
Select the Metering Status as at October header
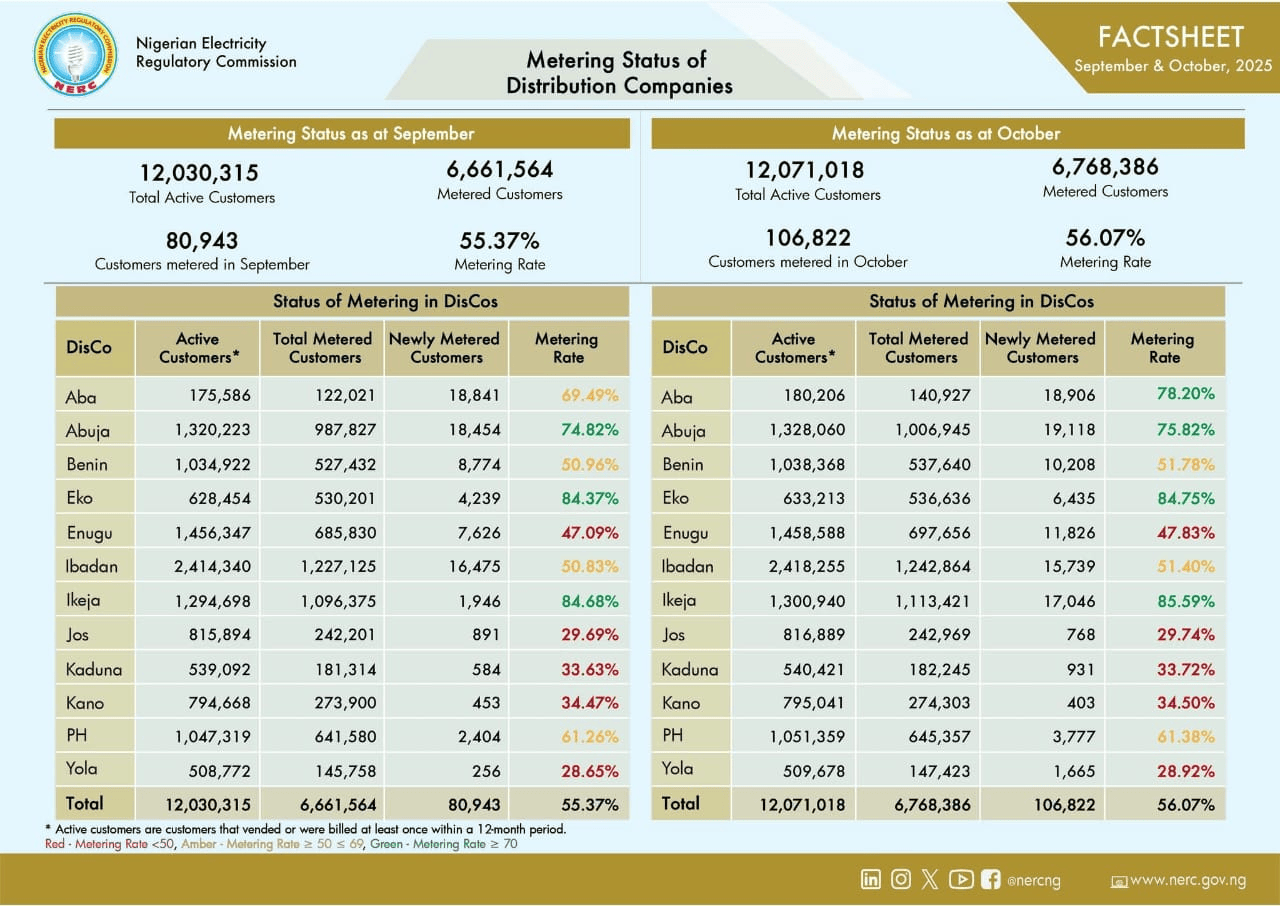[x=947, y=134]
